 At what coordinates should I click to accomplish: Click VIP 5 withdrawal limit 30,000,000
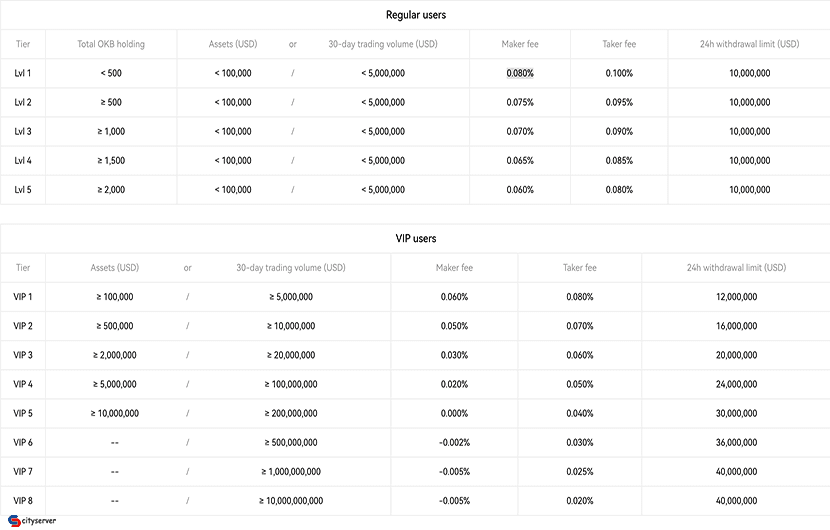pyautogui.click(x=736, y=413)
